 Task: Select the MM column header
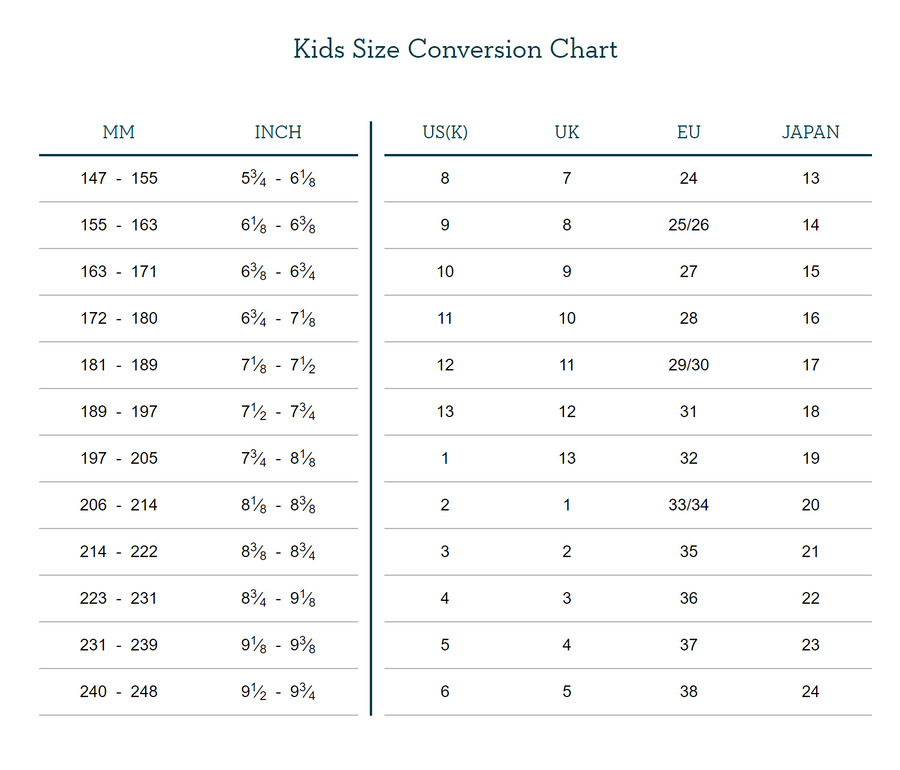(x=118, y=132)
